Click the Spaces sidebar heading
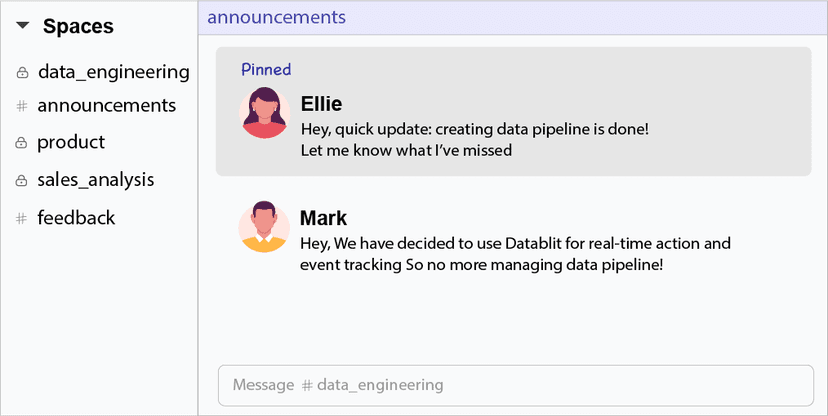 [x=78, y=27]
